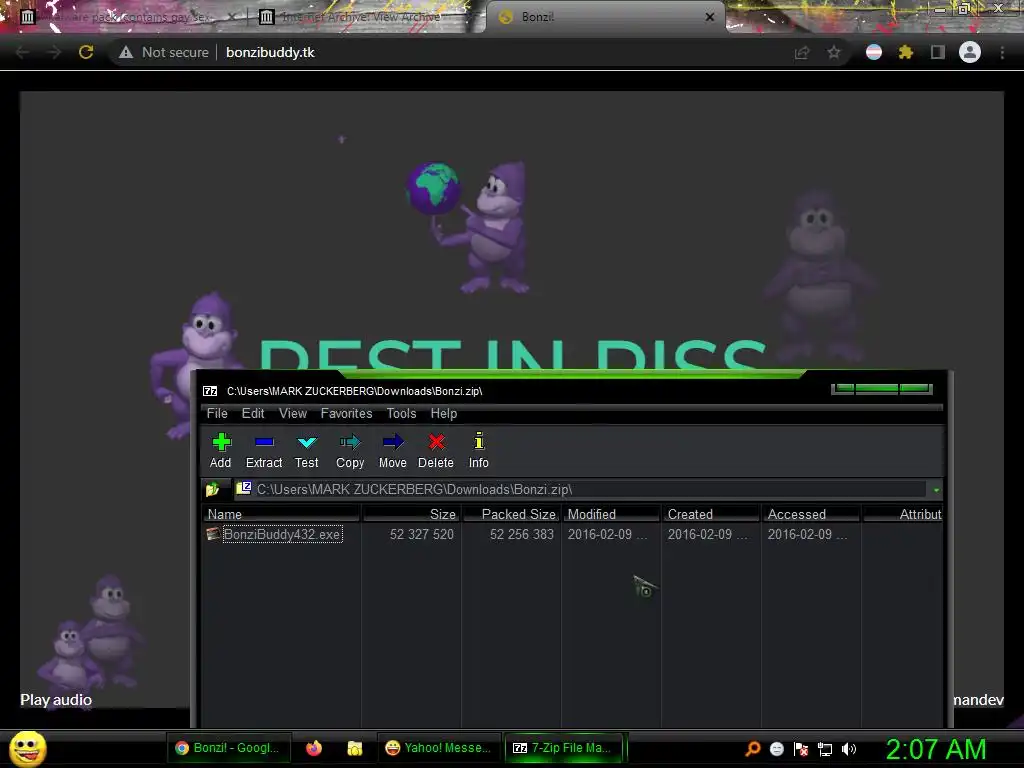Sort by the Name column header
The height and width of the screenshot is (768, 1024).
point(281,514)
